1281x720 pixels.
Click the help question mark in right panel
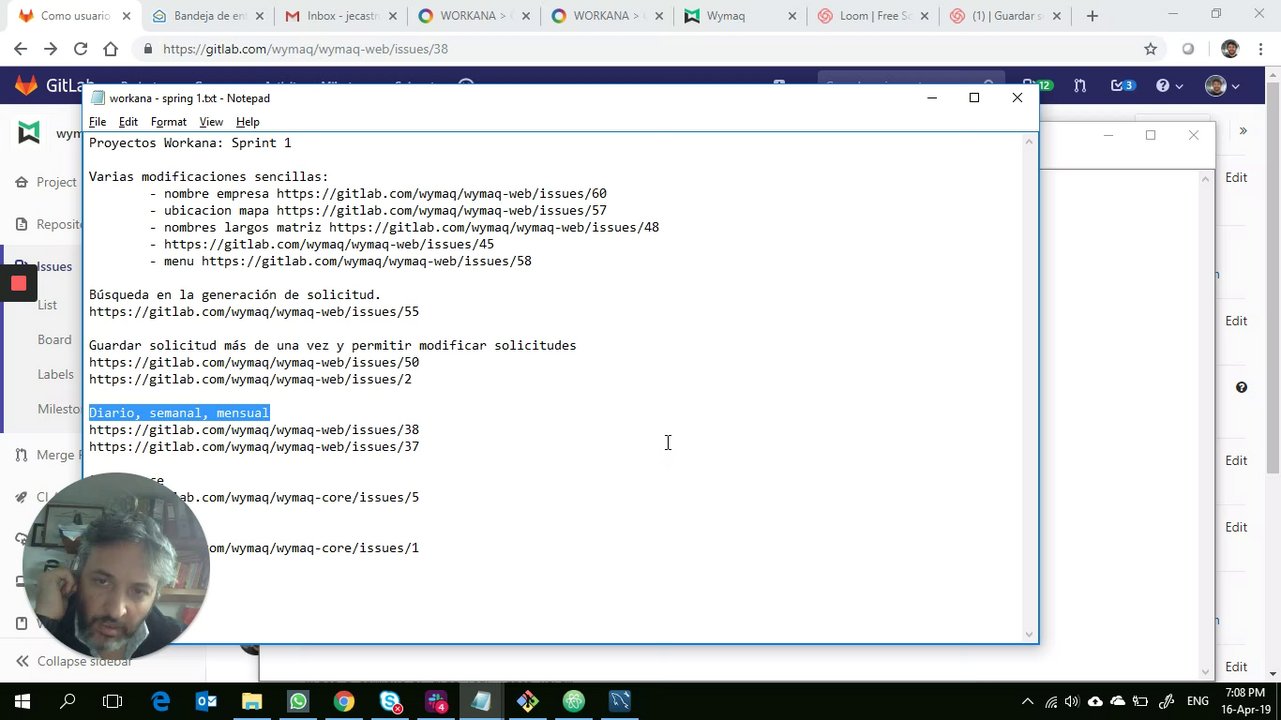pos(1241,387)
